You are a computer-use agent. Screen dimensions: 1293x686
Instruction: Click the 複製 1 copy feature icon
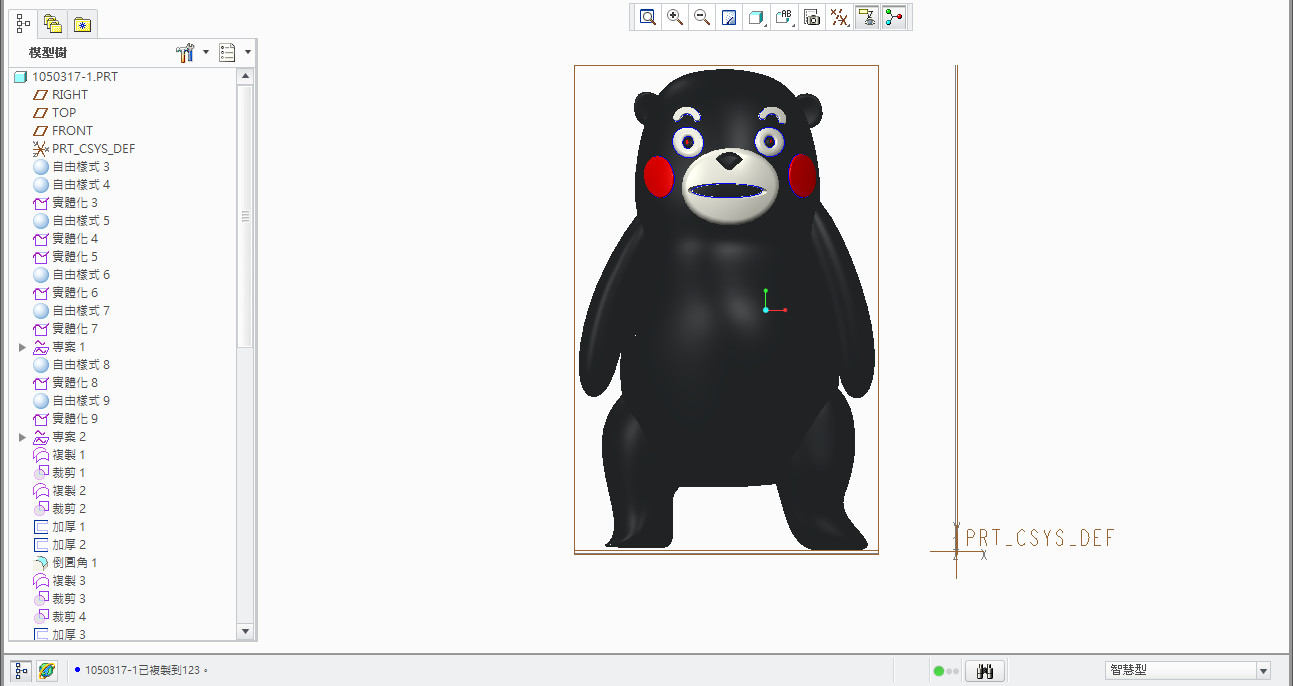pyautogui.click(x=41, y=455)
